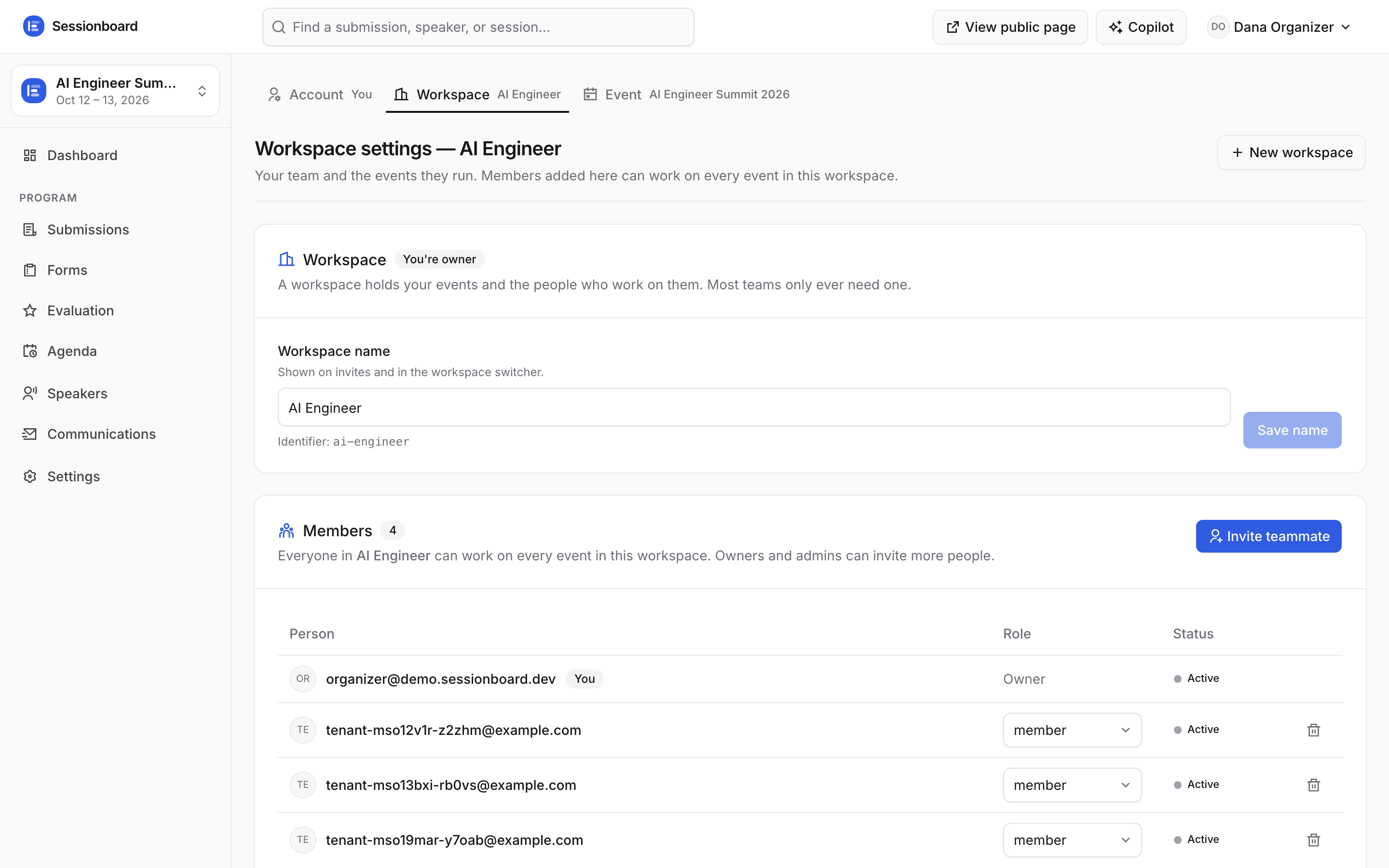
Task: Click the Person column header
Action: point(312,634)
